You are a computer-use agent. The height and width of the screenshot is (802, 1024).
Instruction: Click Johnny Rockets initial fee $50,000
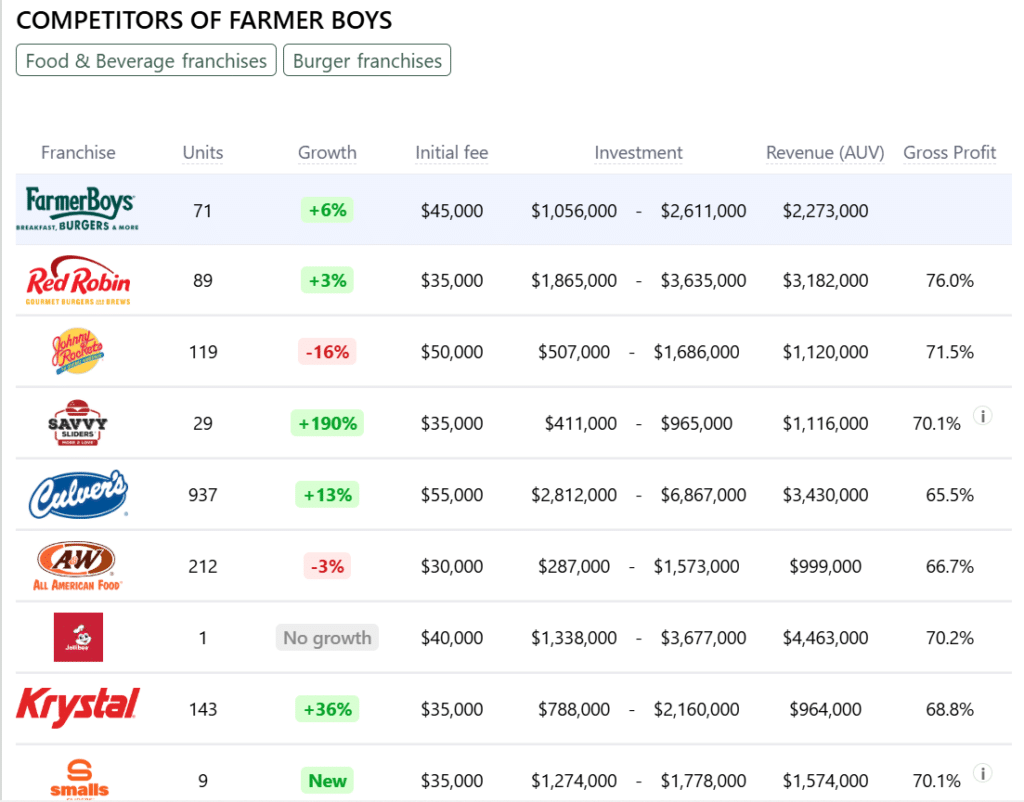coord(452,353)
